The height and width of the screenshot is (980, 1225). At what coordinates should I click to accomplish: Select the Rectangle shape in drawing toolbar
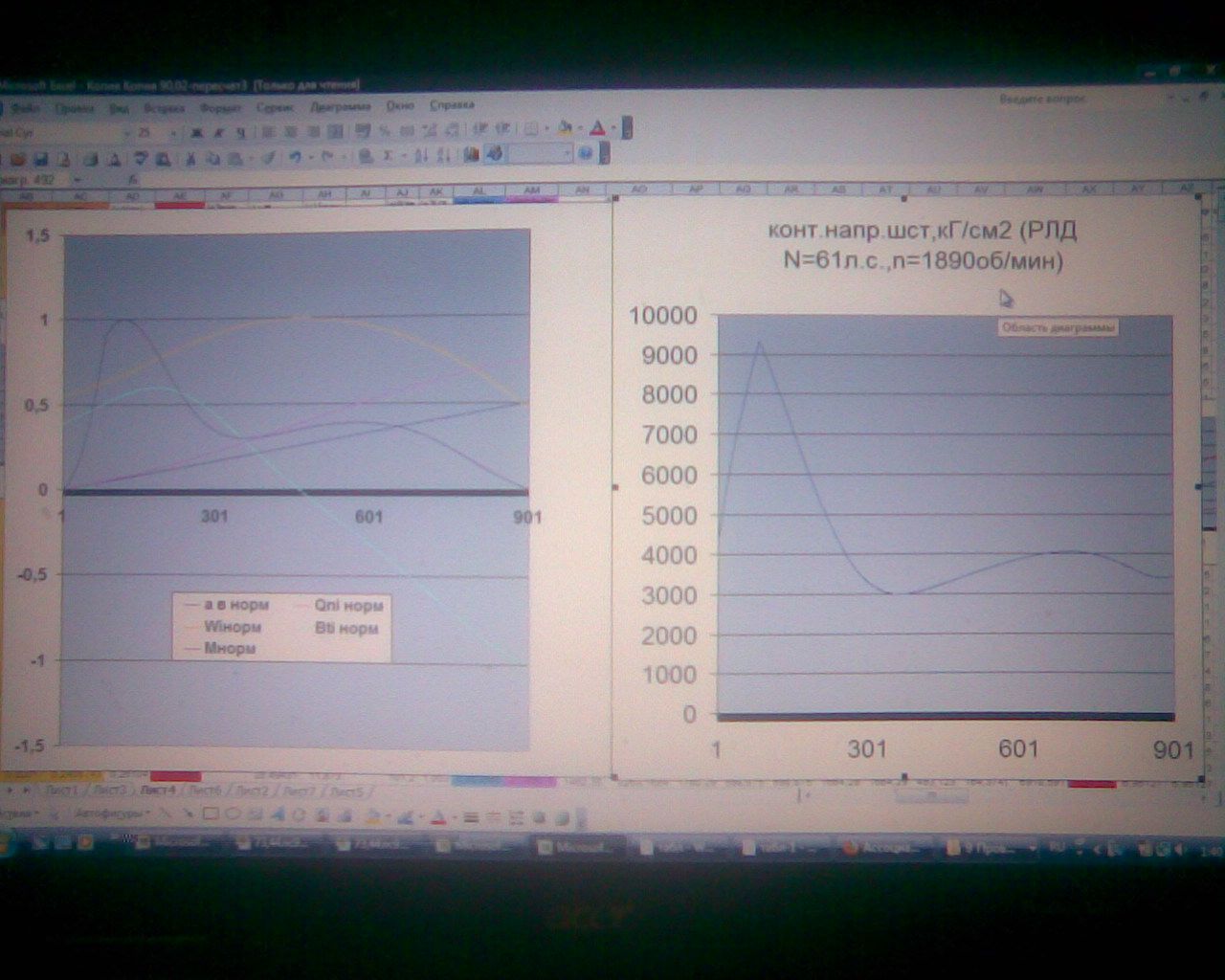click(x=211, y=815)
